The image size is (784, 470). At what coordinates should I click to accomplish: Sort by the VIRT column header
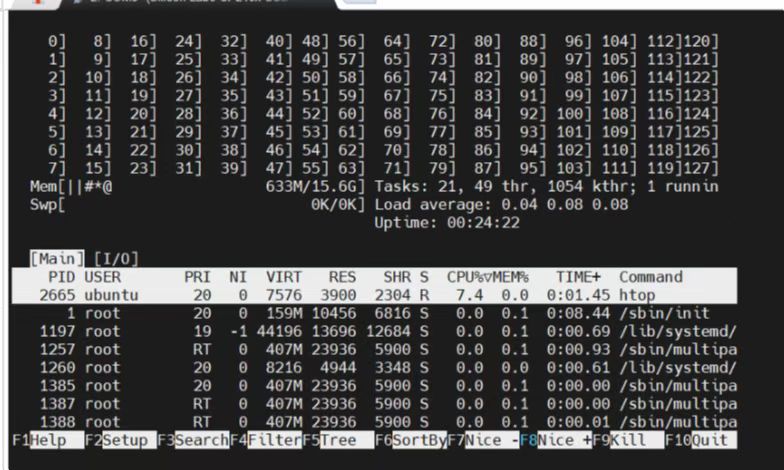[284, 277]
